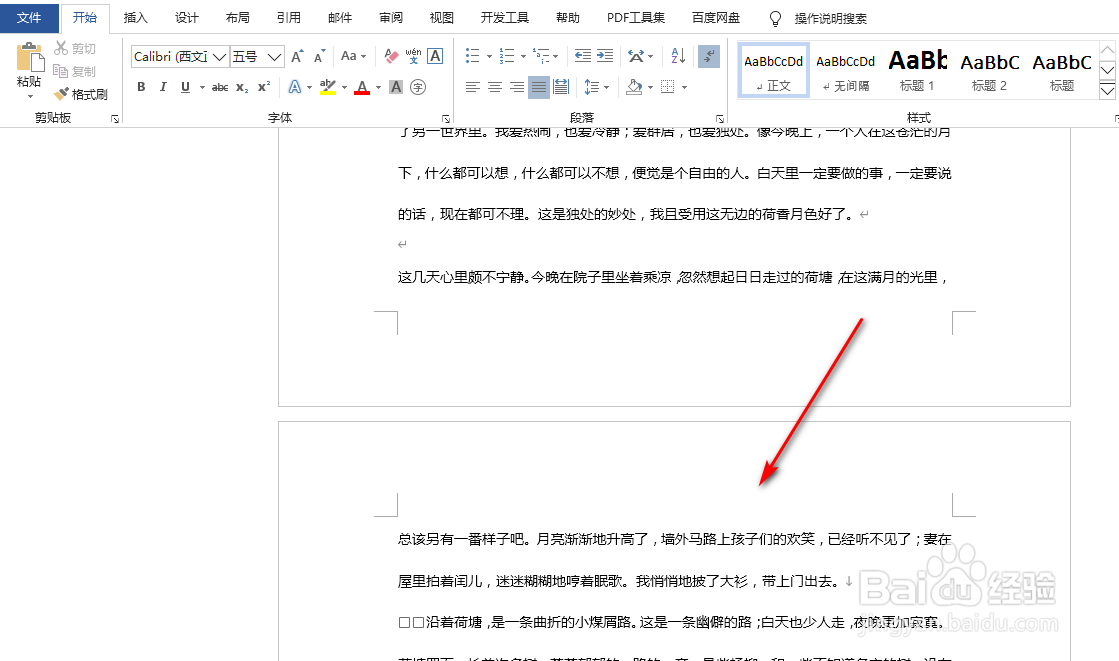Apply the 标题 1 heading style
The image size is (1119, 661).
point(918,70)
